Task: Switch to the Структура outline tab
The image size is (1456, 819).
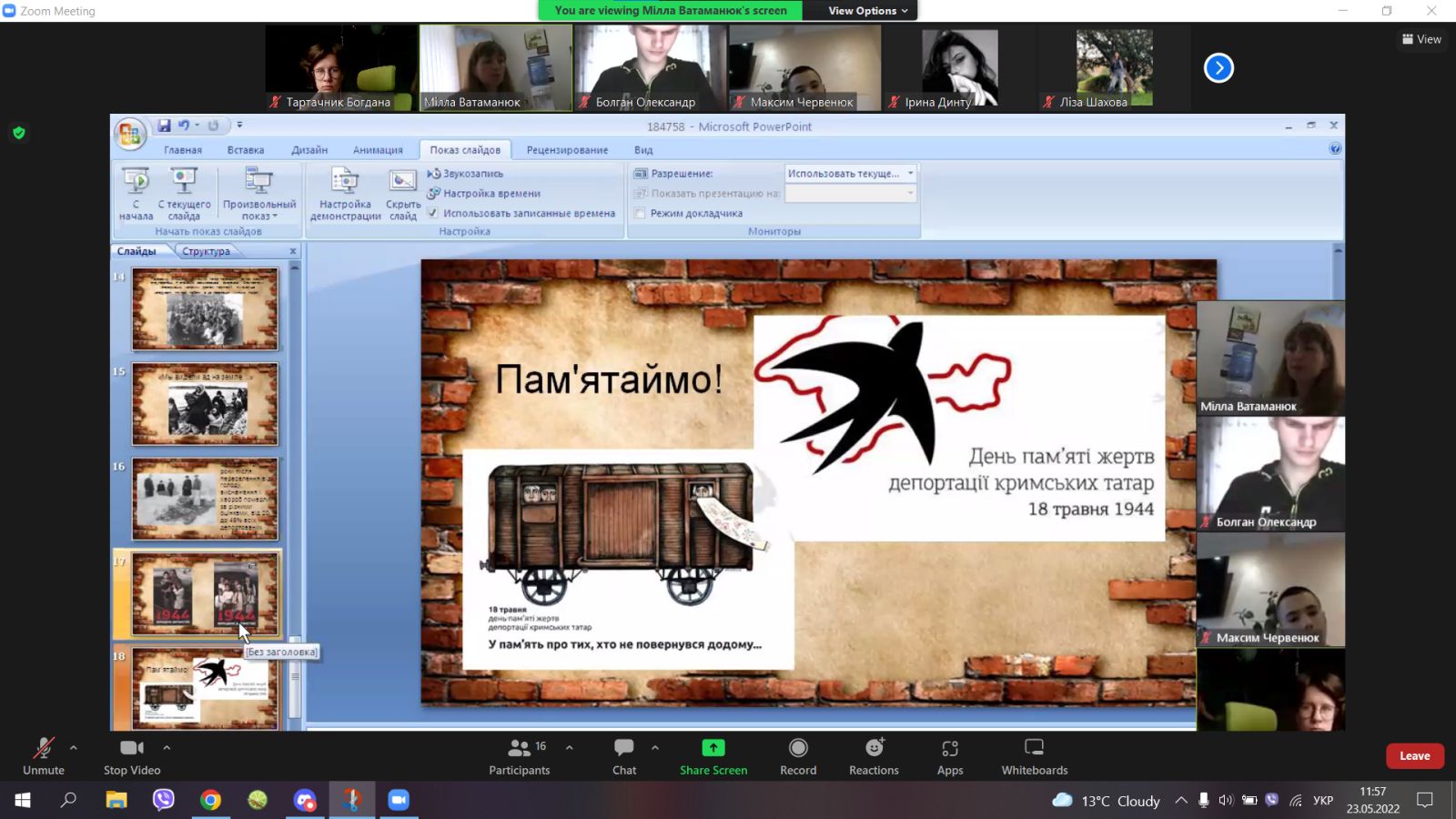Action: tap(206, 251)
